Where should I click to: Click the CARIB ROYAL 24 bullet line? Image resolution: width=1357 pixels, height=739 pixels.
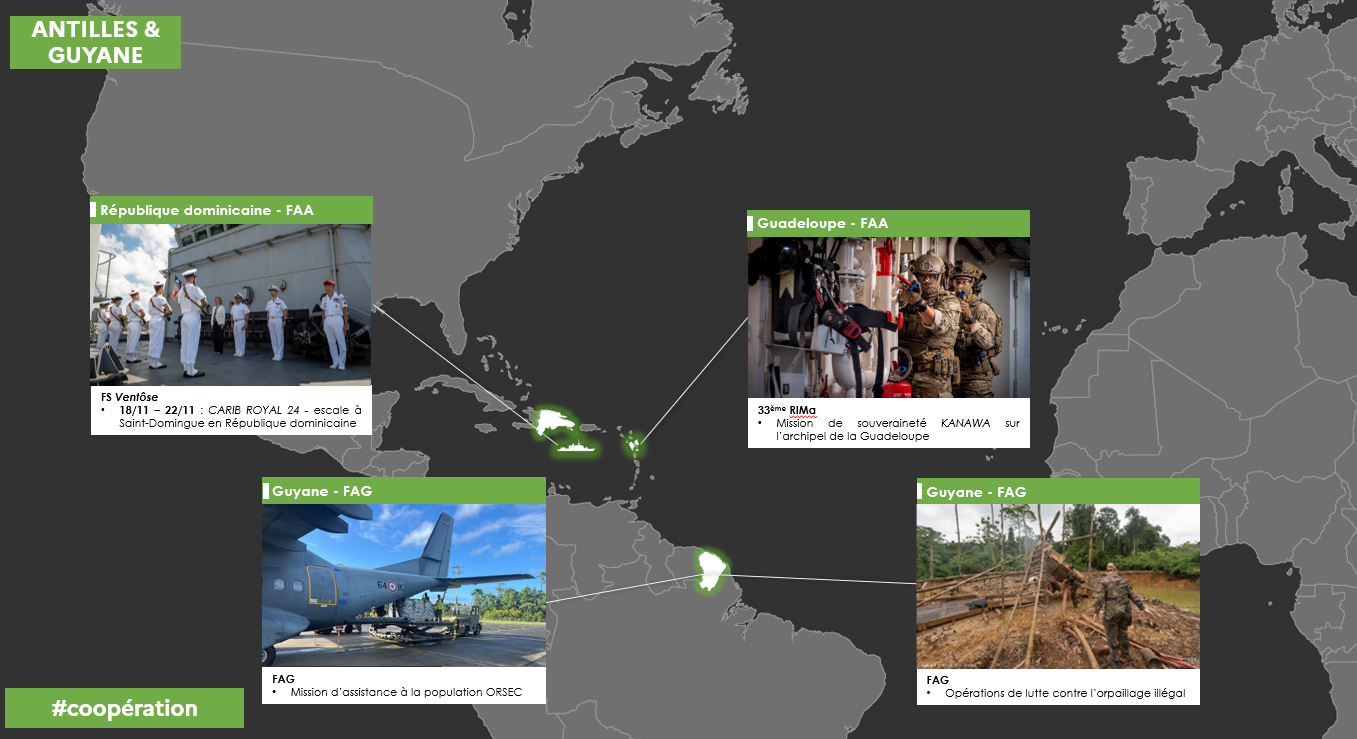pyautogui.click(x=232, y=416)
